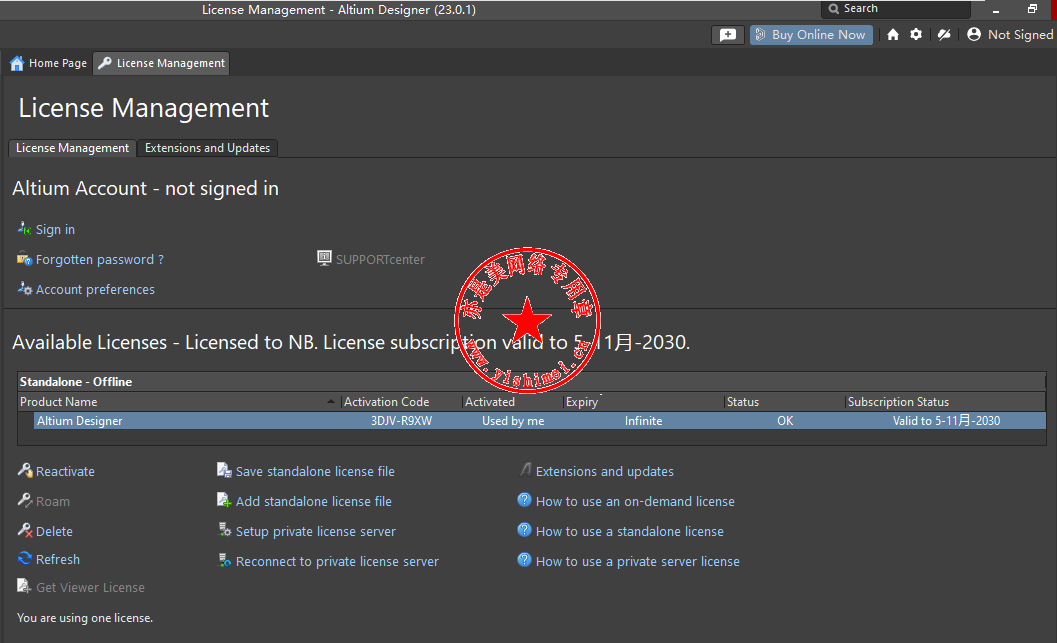Click Reconnect to private license server link
Image resolution: width=1057 pixels, height=643 pixels.
(x=337, y=561)
